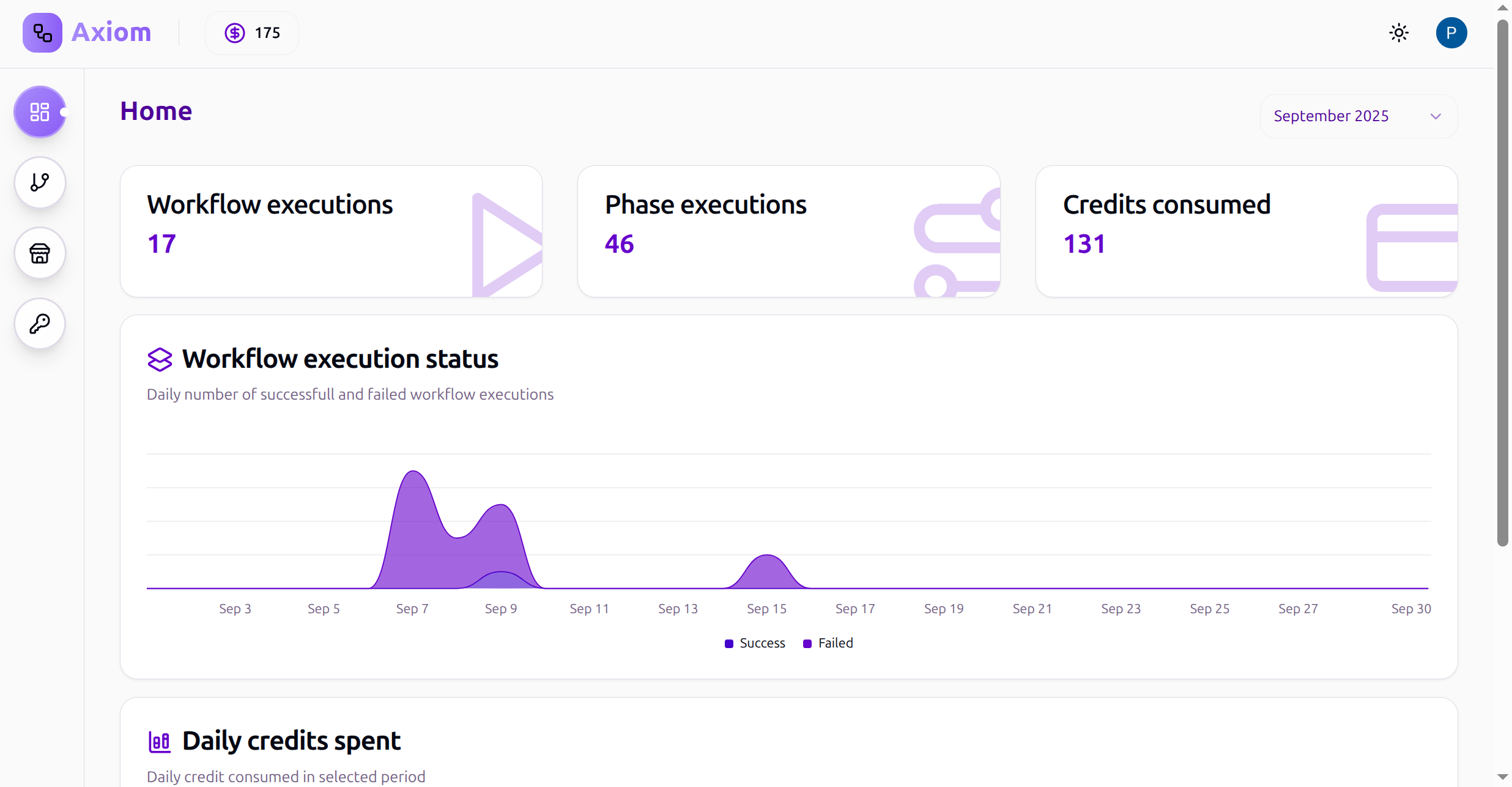
Task: Click the bar chart icon beside Daily credits spent
Action: 160,741
